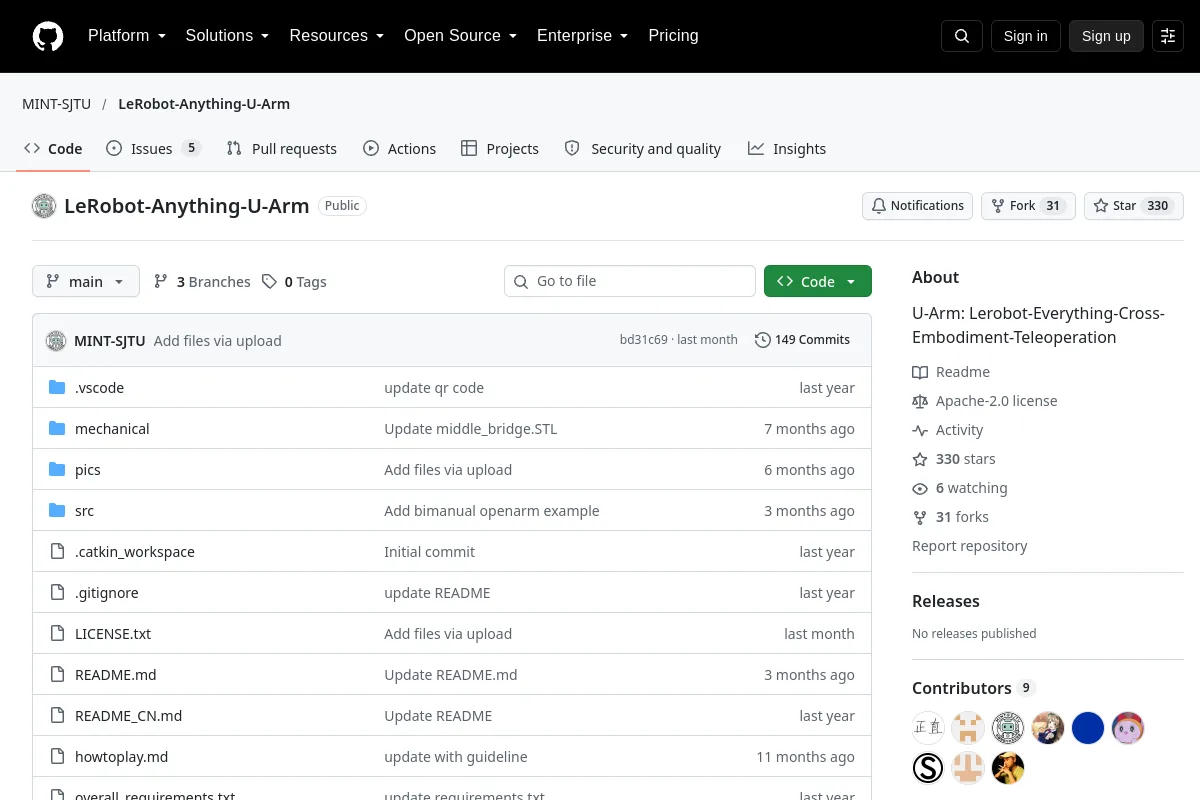Switch to the Insights tab

tap(787, 149)
